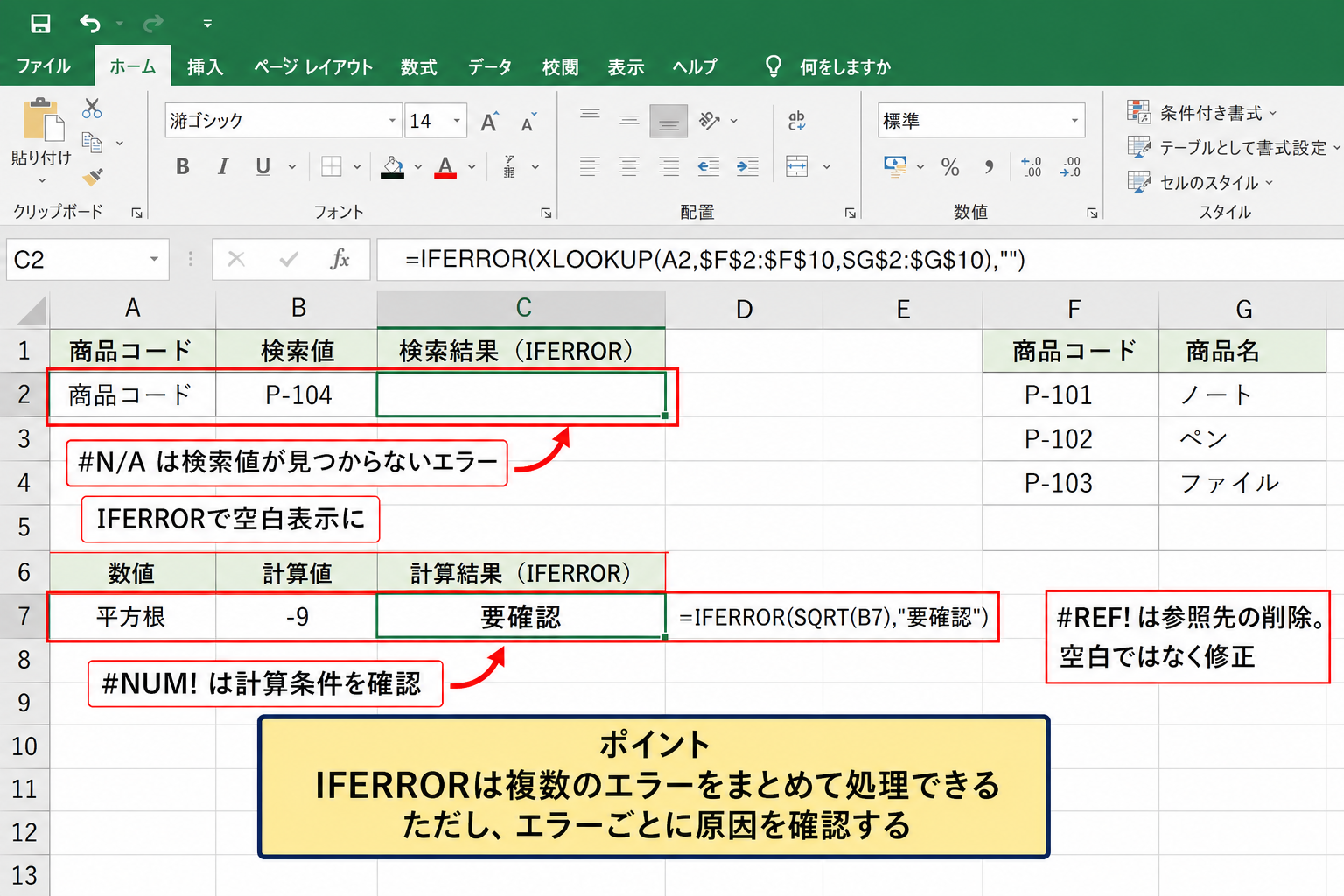Click the 何をしますか search box
The image size is (1344, 896).
(828, 66)
